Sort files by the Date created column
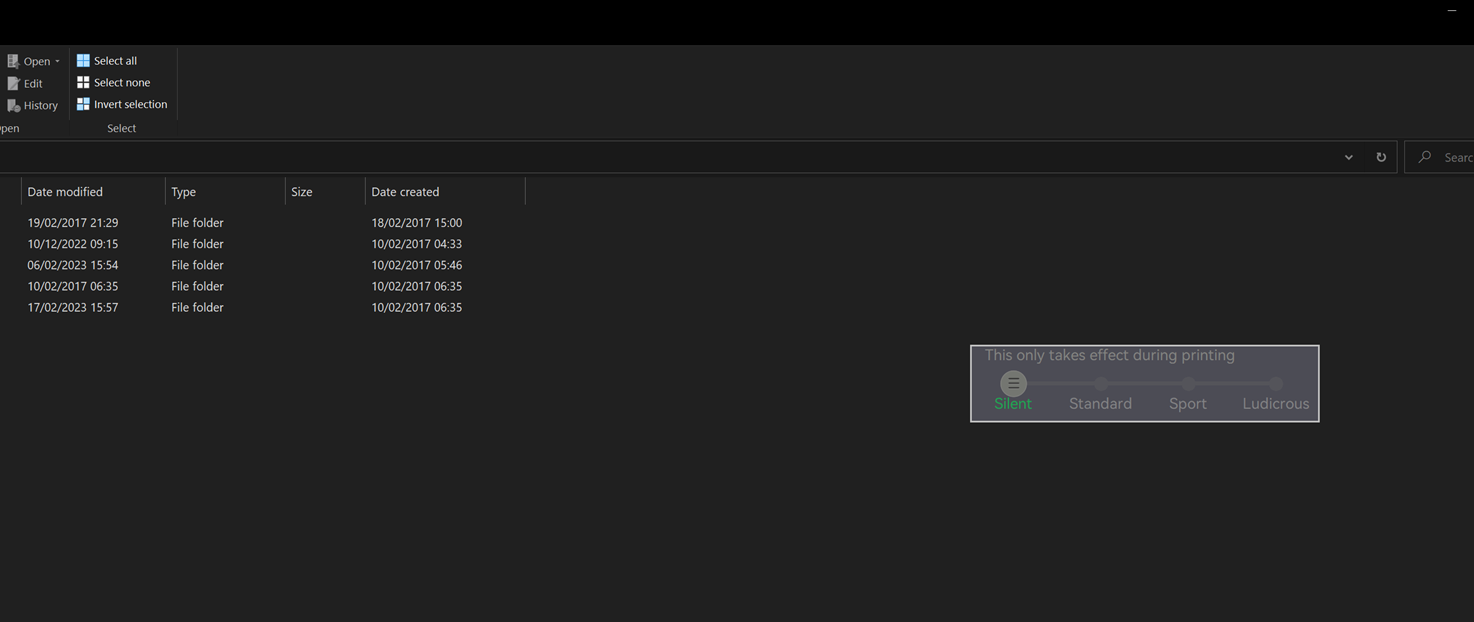Screen dimensions: 1474x622 (405, 191)
